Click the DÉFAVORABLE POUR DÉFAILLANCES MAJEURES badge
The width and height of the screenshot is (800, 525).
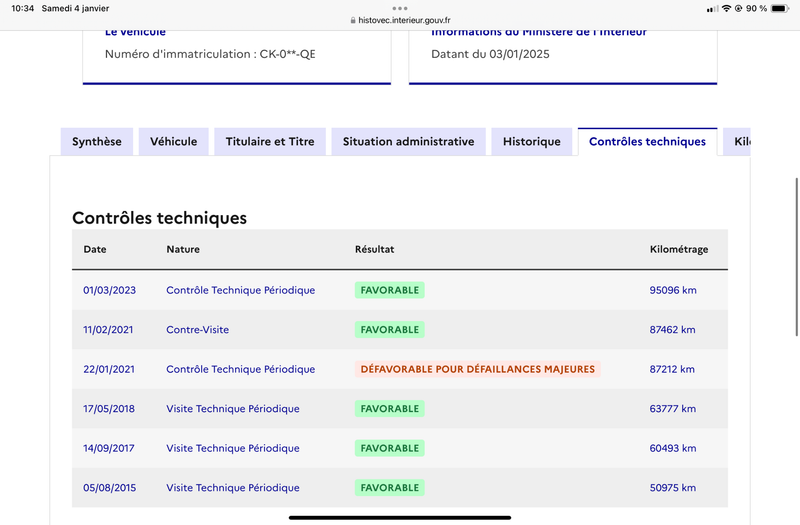click(x=478, y=369)
